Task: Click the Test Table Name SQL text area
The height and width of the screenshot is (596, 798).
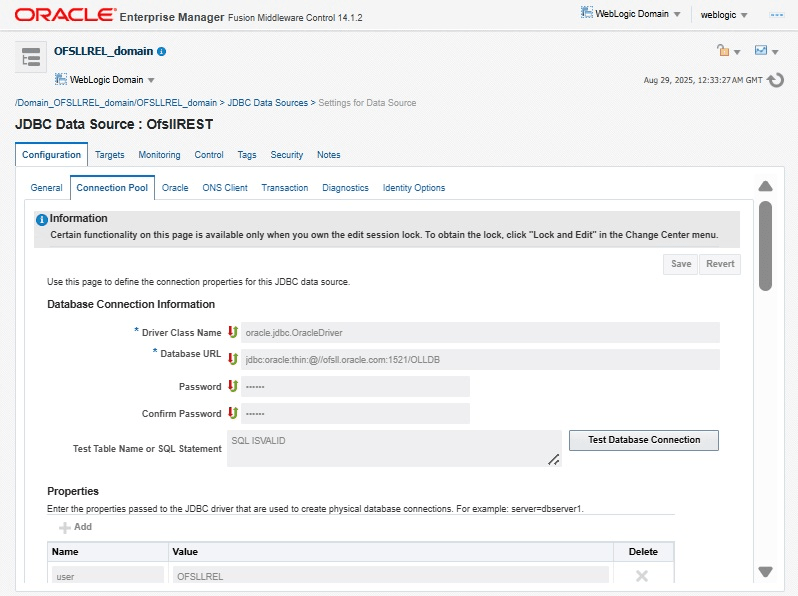Action: click(x=394, y=448)
